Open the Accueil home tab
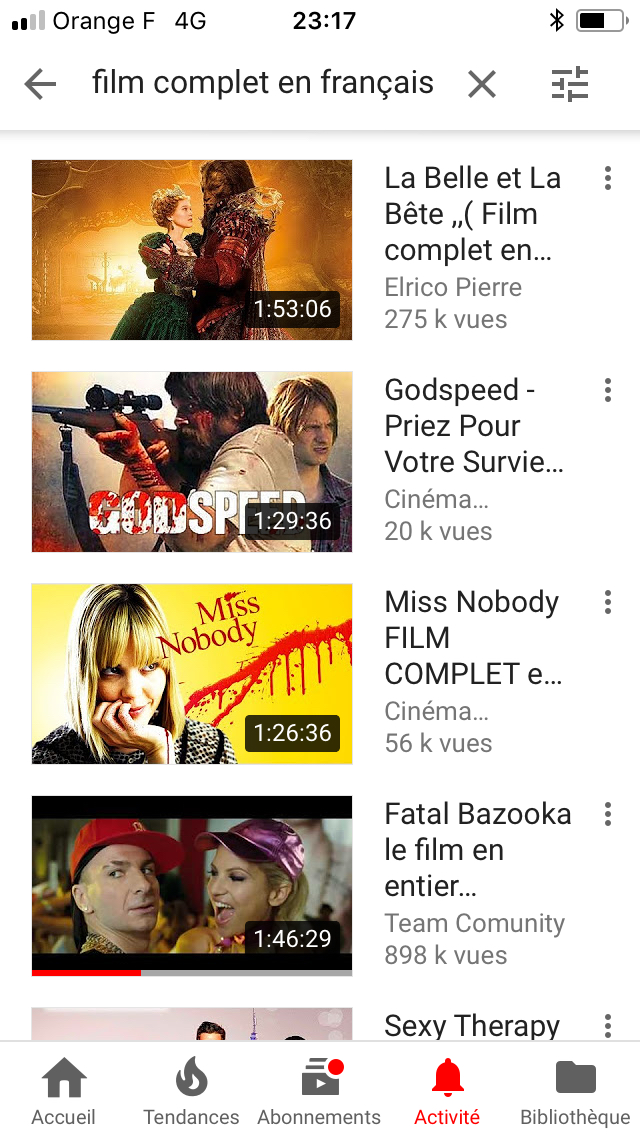The width and height of the screenshot is (640, 1136). (64, 1092)
